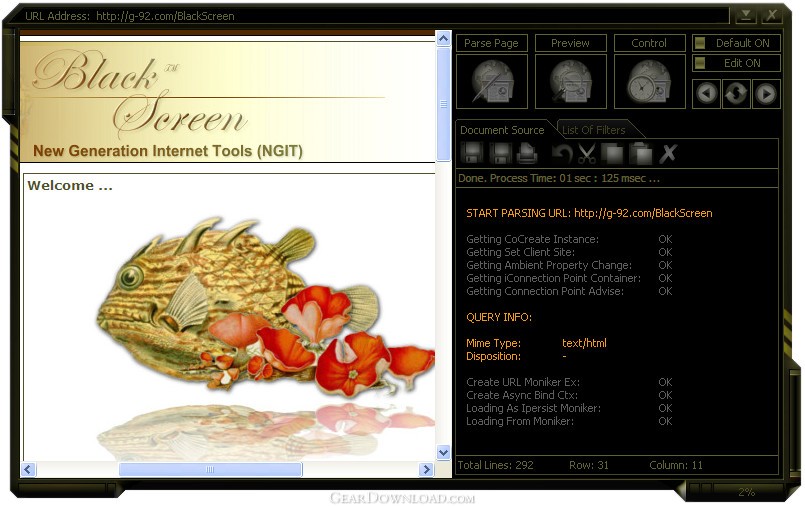Click the Parse Page label button
This screenshot has height=506, width=805.
[491, 43]
